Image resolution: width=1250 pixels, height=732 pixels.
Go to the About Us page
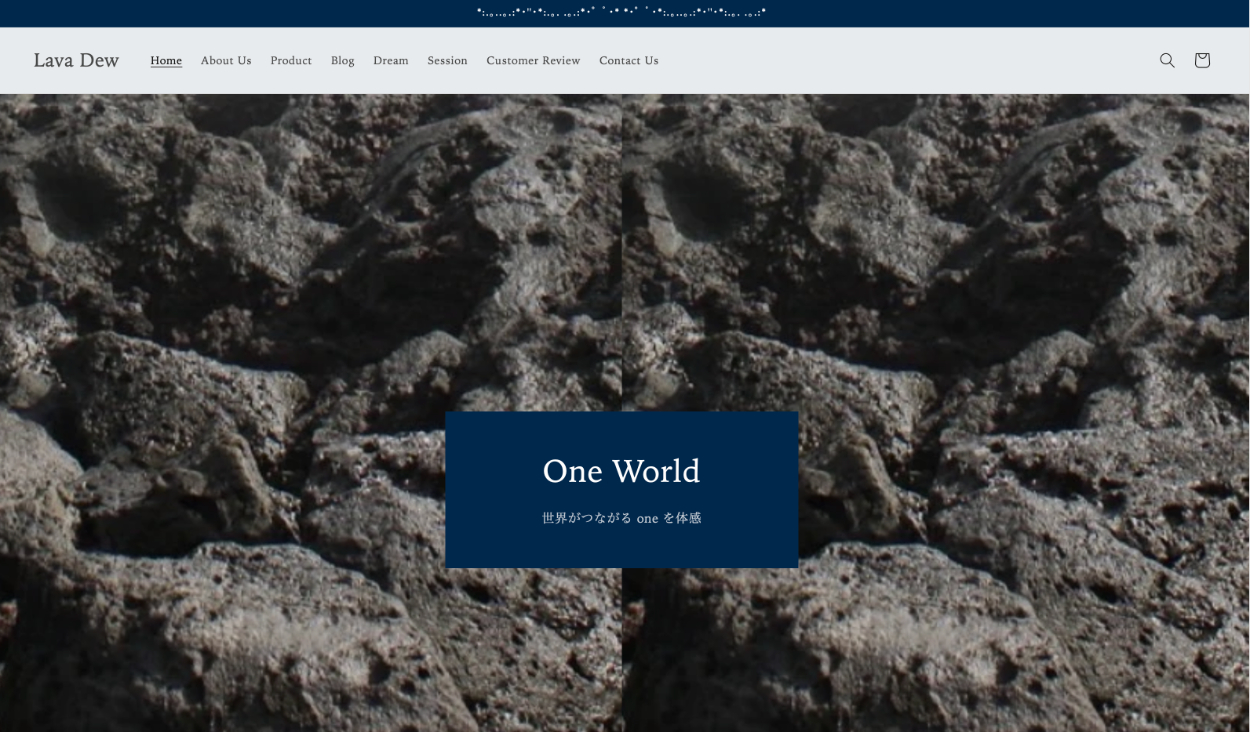(x=226, y=61)
